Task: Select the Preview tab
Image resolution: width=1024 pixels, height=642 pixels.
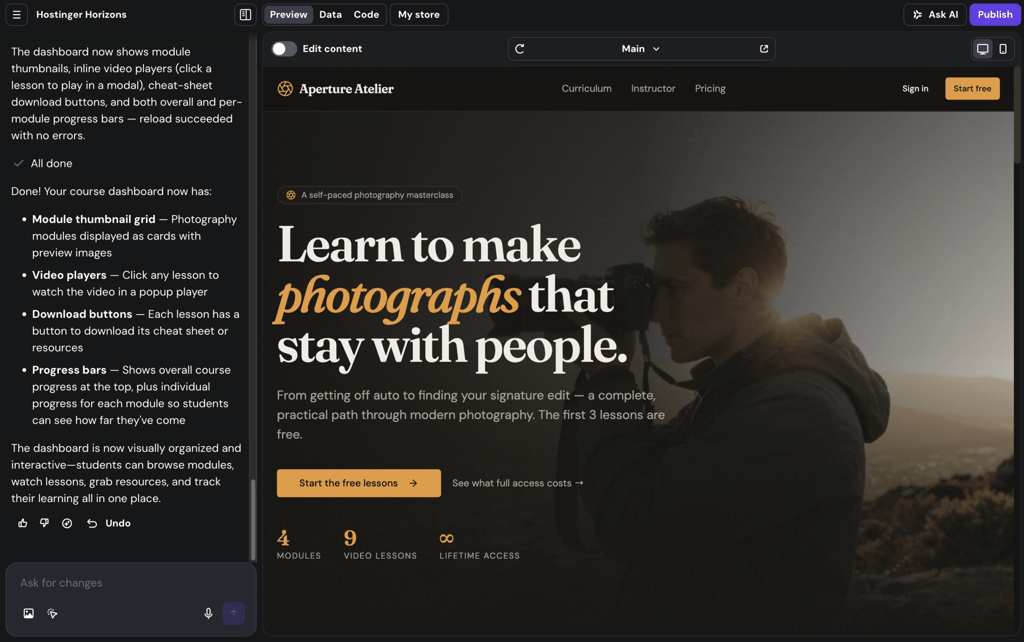Action: point(288,14)
